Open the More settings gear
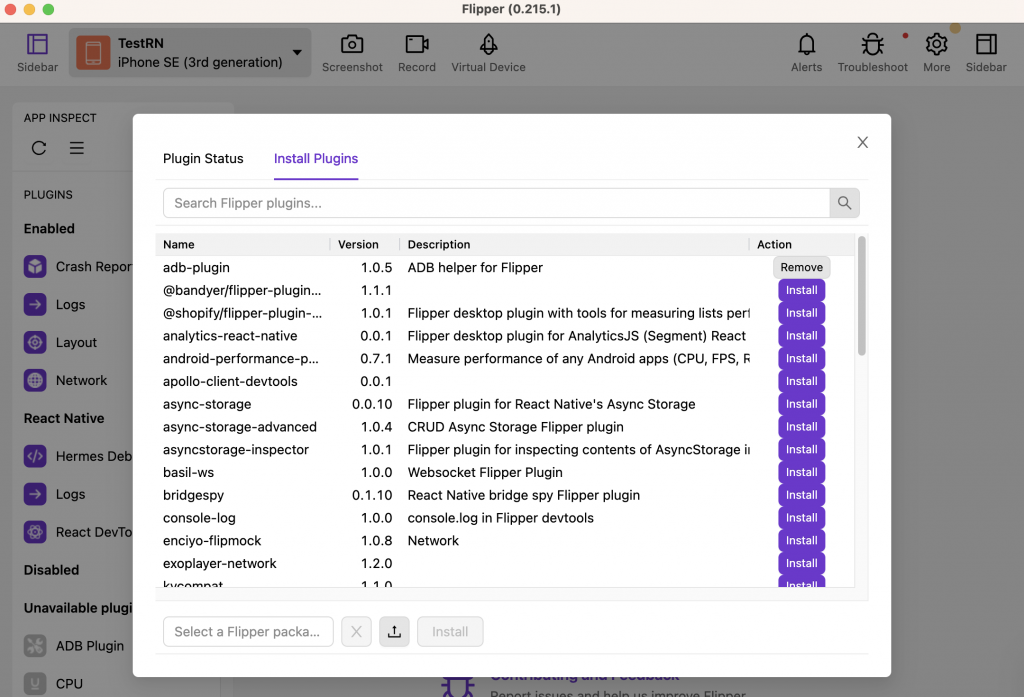Screen dimensions: 1024x697 tap(936, 45)
